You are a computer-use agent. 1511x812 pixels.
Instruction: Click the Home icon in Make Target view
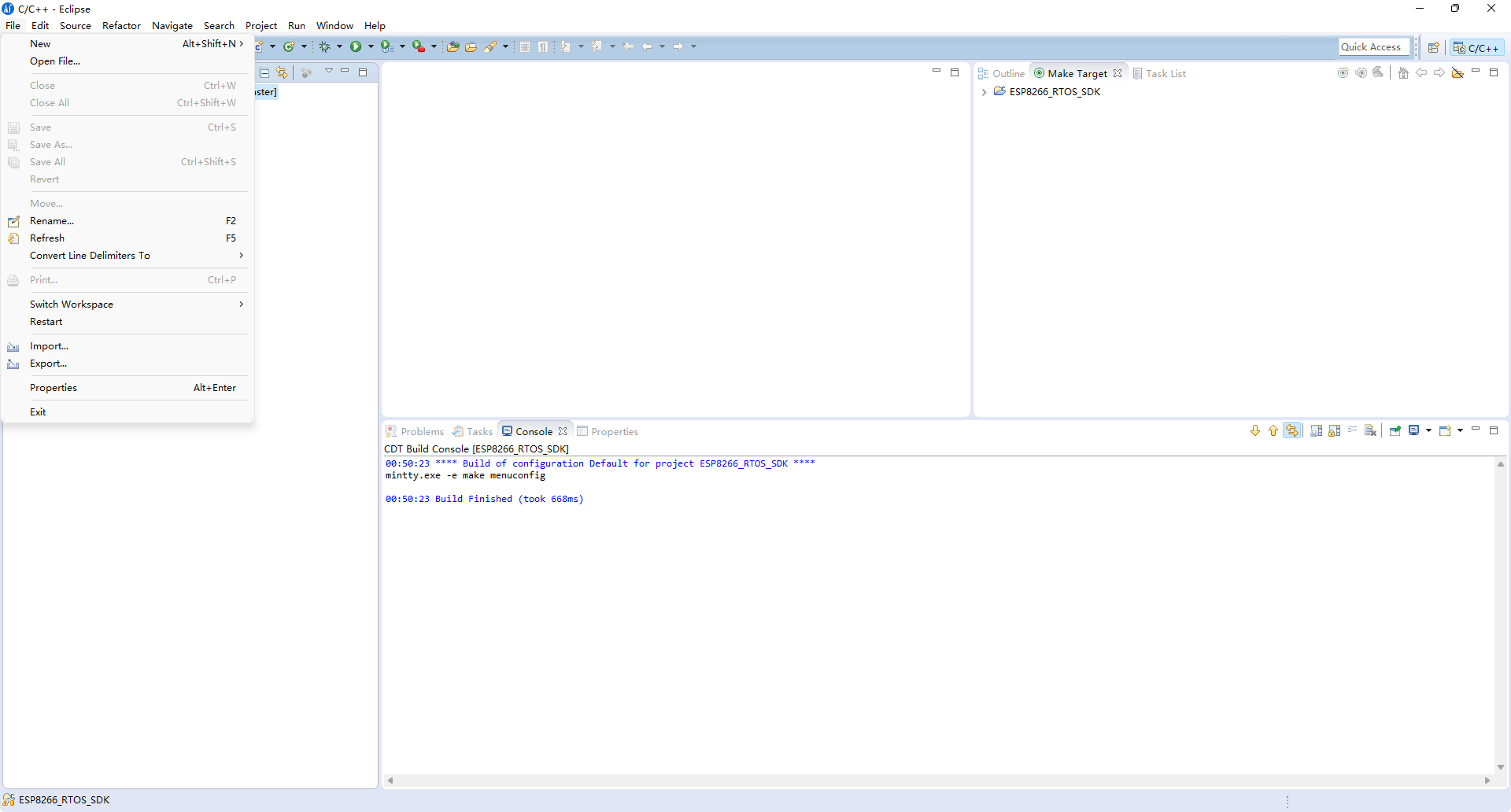point(1403,72)
